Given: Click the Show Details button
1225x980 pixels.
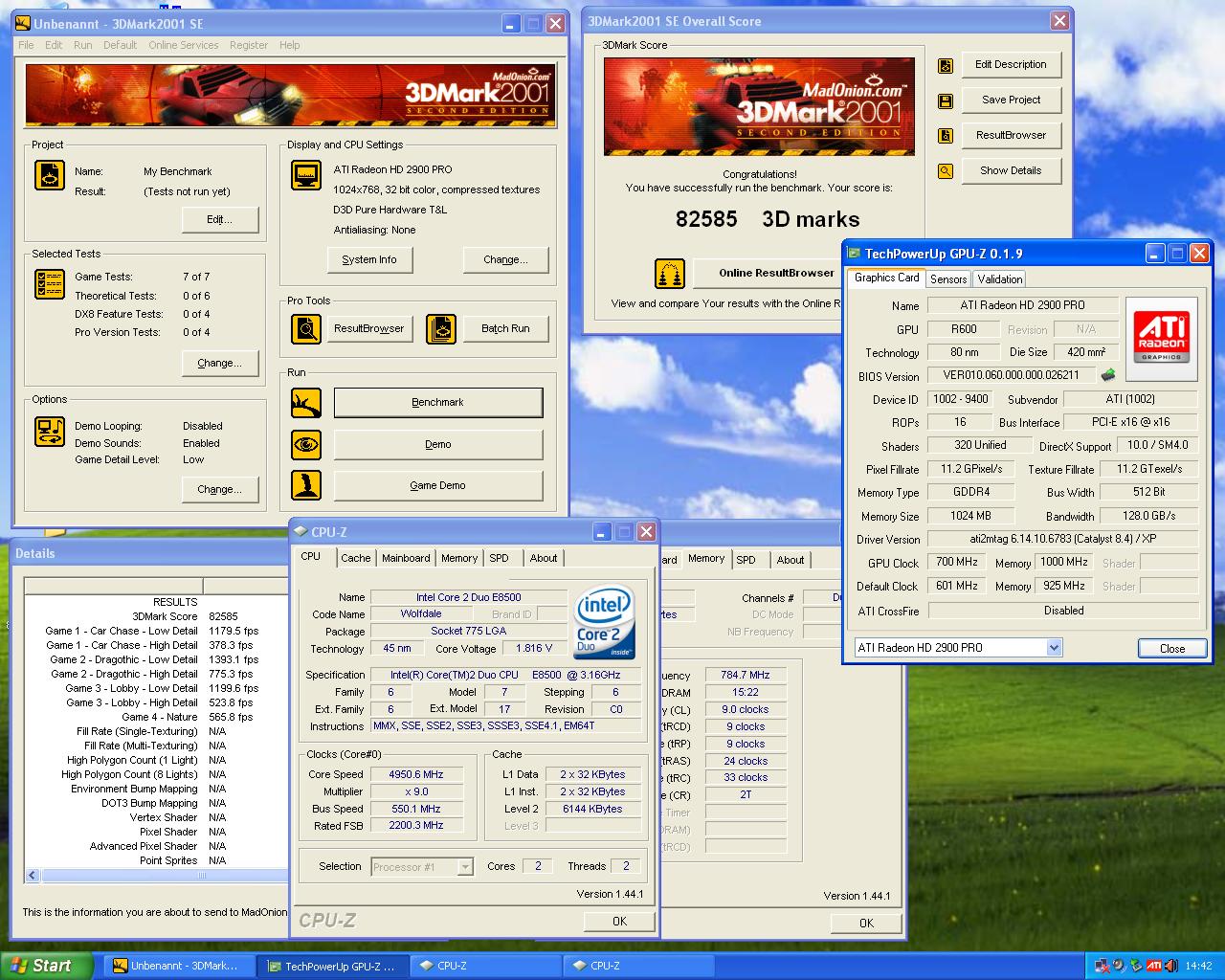Looking at the screenshot, I should (x=1011, y=170).
